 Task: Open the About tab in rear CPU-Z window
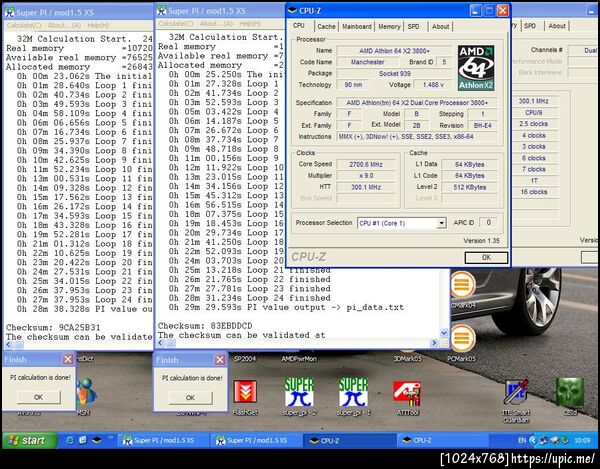coord(557,26)
